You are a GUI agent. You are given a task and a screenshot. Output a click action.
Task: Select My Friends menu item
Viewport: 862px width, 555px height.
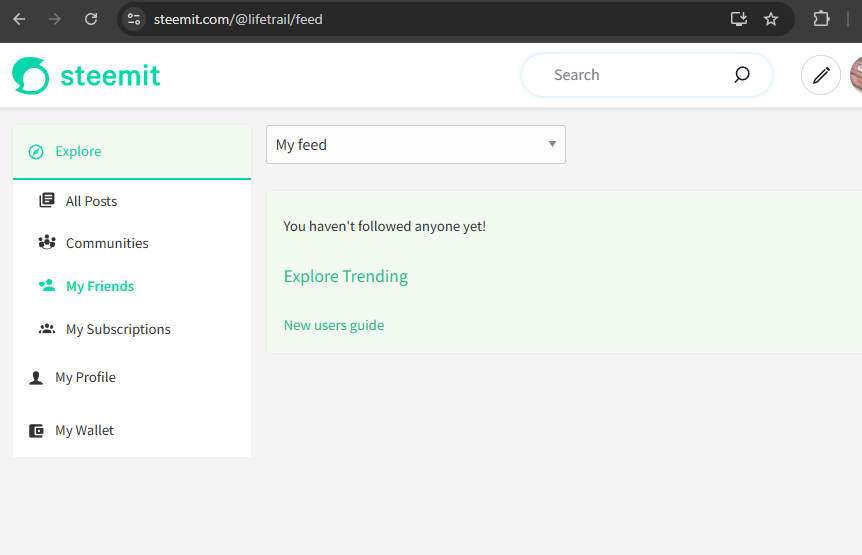(100, 286)
